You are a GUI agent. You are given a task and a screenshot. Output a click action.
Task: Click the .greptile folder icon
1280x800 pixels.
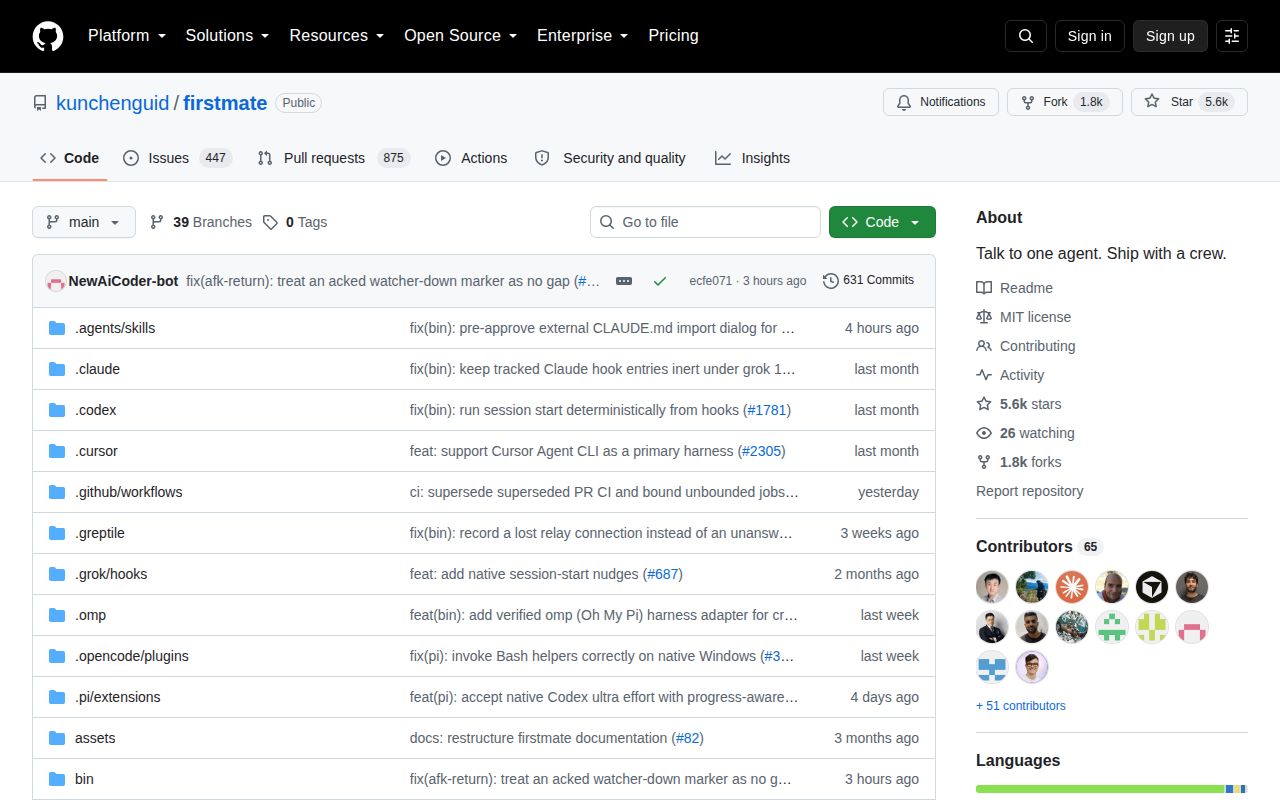pyautogui.click(x=57, y=533)
